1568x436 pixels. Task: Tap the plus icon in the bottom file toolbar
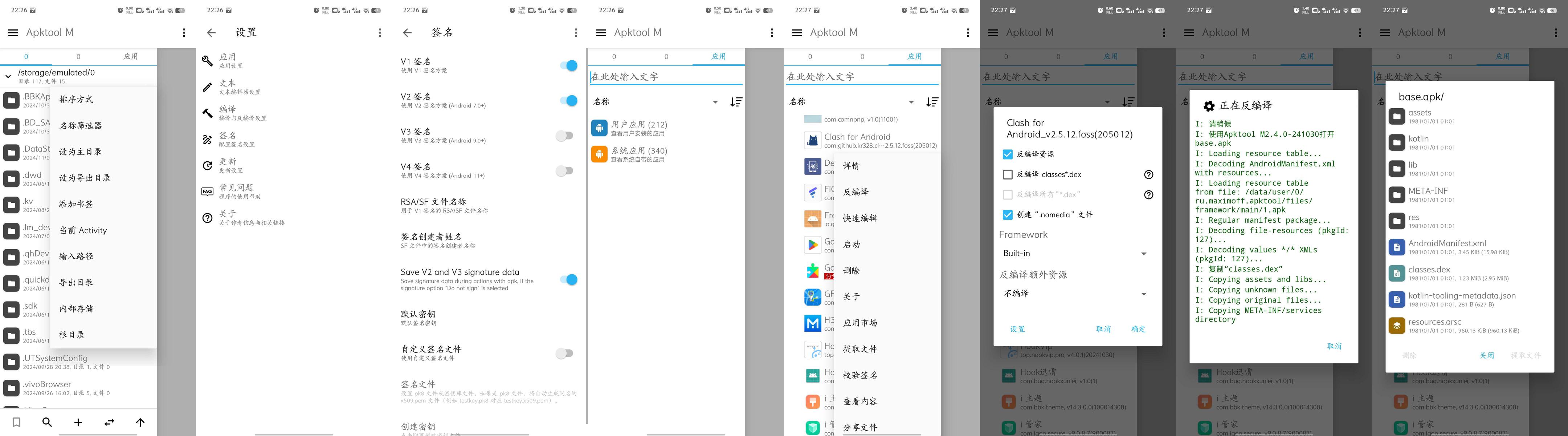pos(78,422)
